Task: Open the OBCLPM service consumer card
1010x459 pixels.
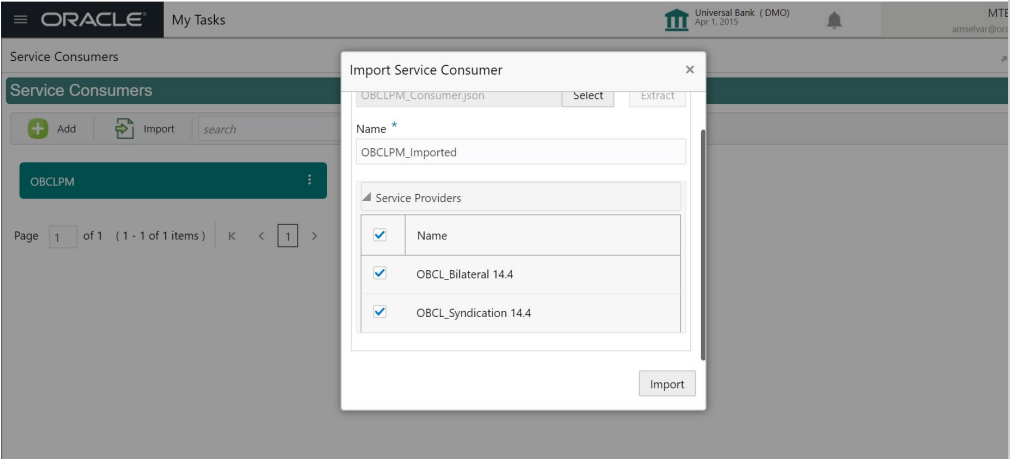Action: pyautogui.click(x=173, y=180)
